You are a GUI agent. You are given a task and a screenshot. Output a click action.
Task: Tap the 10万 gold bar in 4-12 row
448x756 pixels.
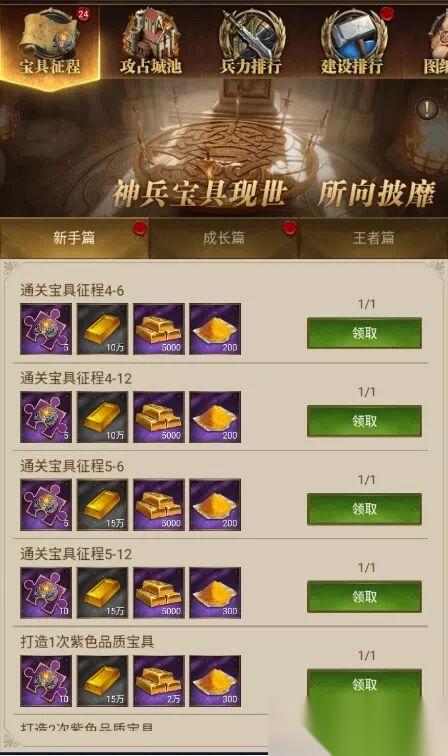pos(102,417)
